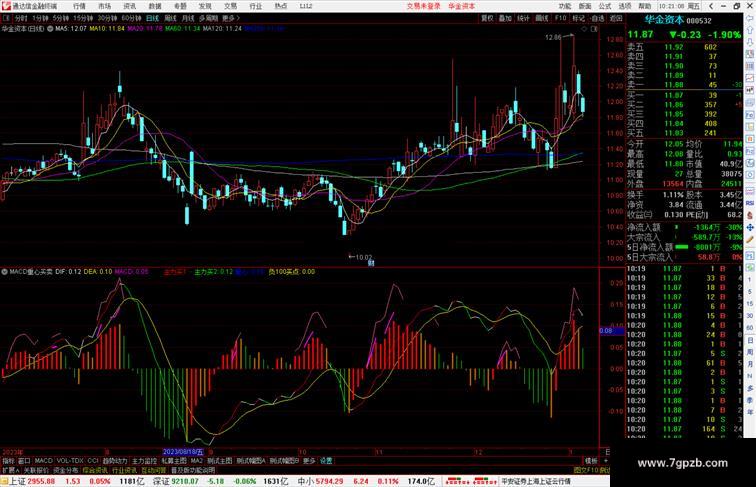This screenshot has height=487, width=756.
Task: Click the diamond icon at chart top-right
Action: 584,29
